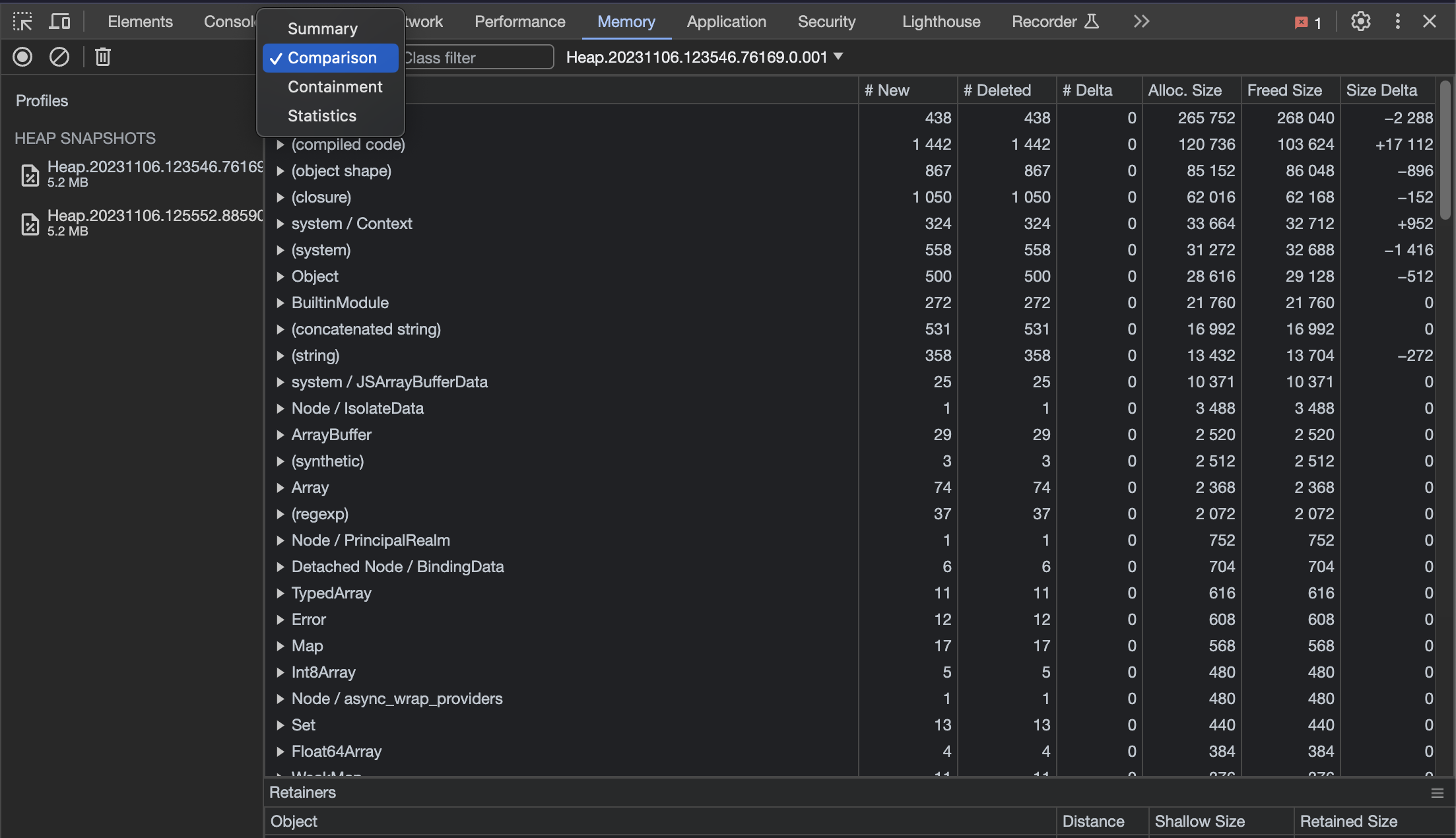
Task: Clear all profiles with the block icon
Action: (59, 57)
